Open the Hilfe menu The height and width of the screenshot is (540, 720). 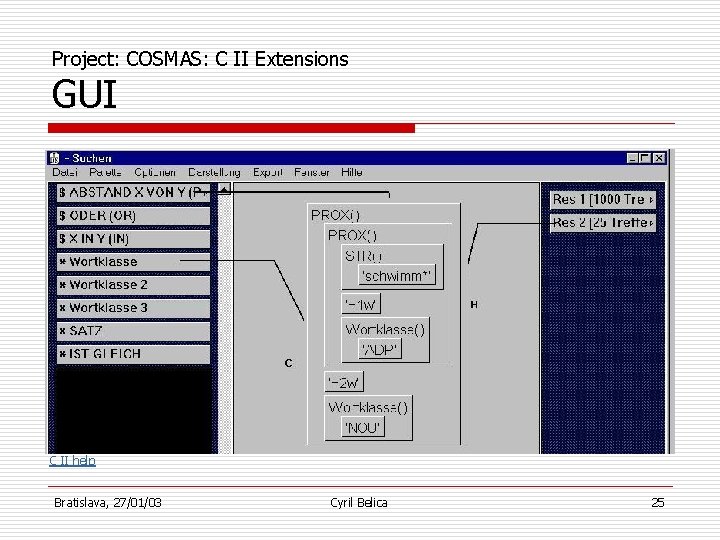(x=352, y=172)
